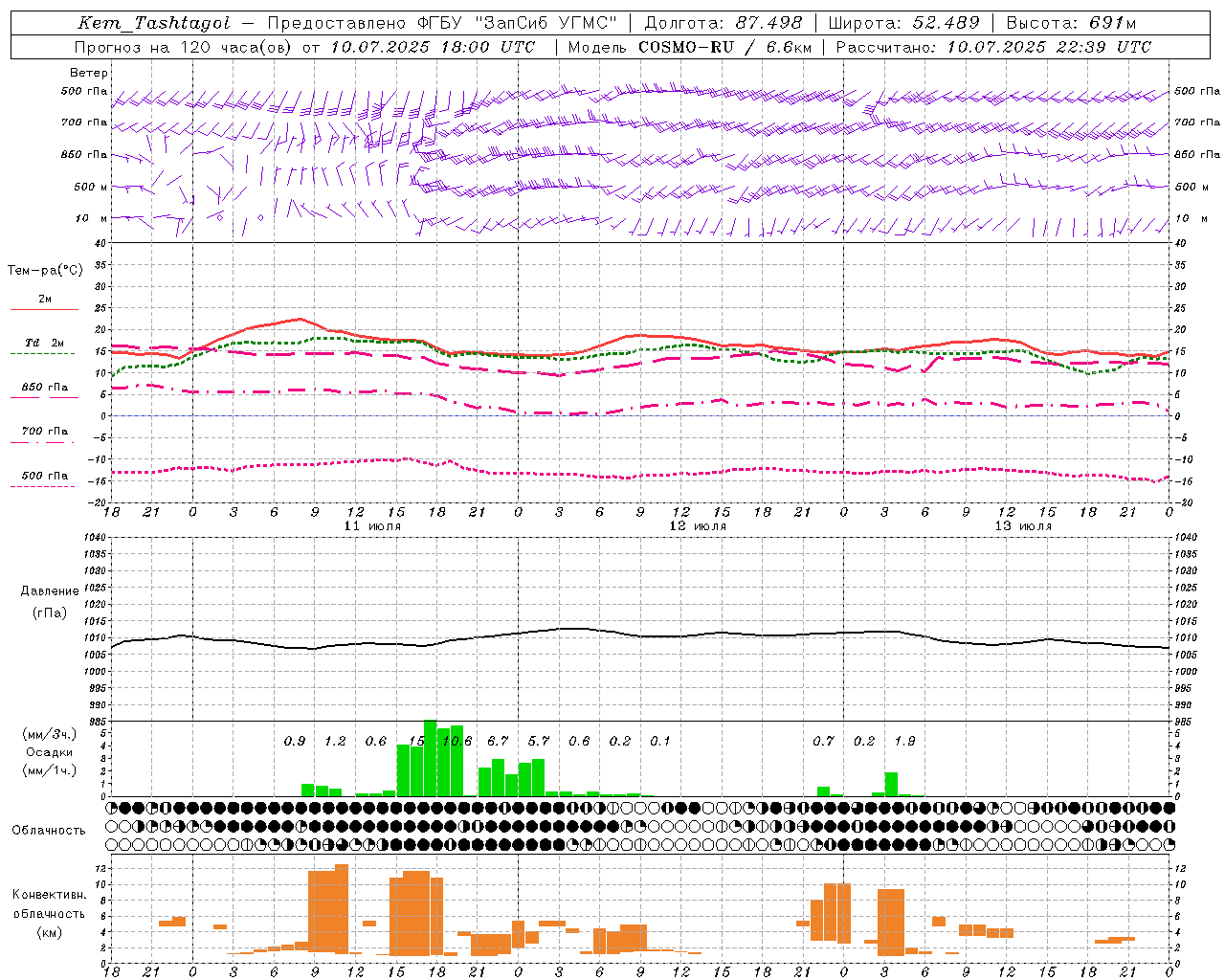Click the (гПа) pressure unit label
Image resolution: width=1225 pixels, height=980 pixels.
[50, 613]
